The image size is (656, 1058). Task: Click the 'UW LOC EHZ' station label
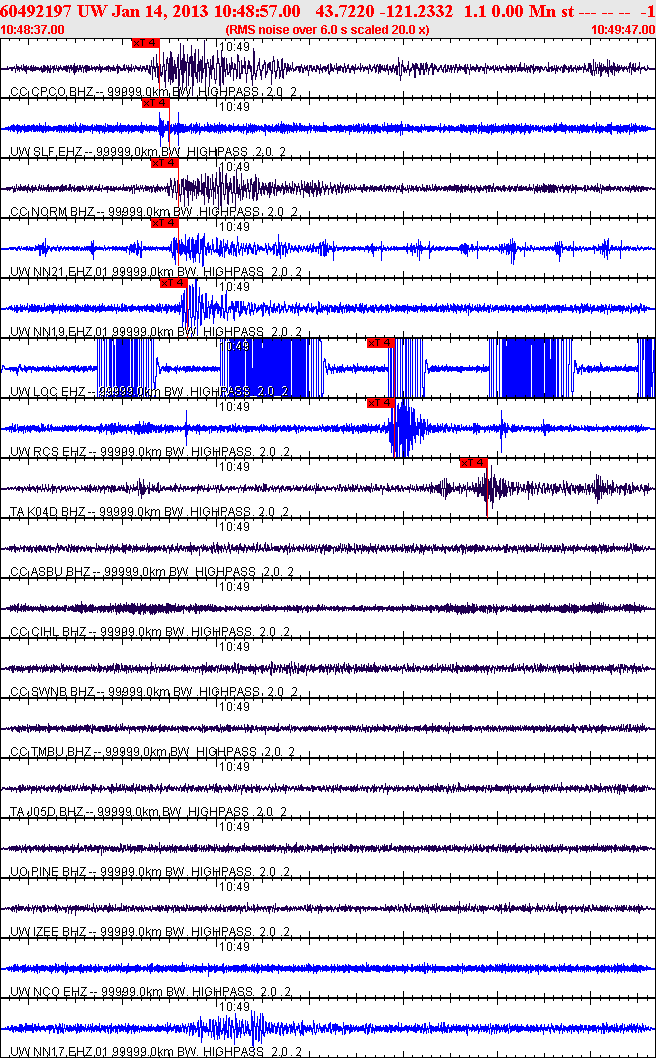[x=49, y=392]
